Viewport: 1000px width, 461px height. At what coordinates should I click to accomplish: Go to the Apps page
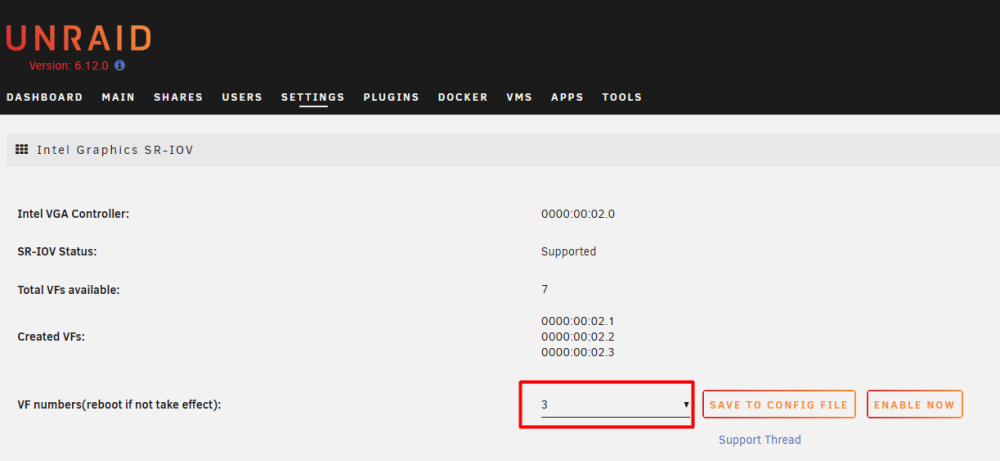click(567, 98)
